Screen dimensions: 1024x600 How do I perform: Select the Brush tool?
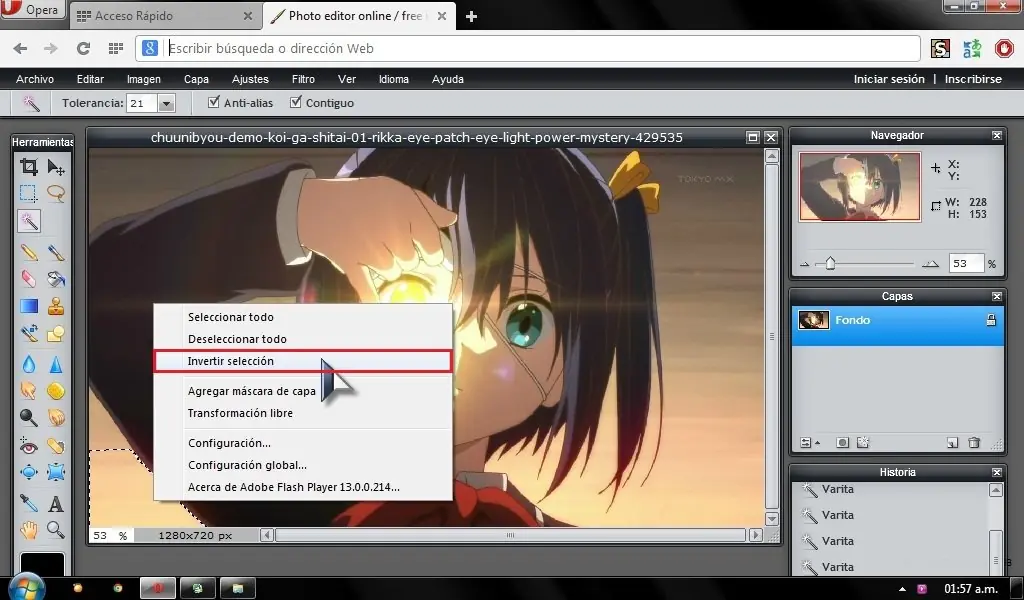[56, 252]
